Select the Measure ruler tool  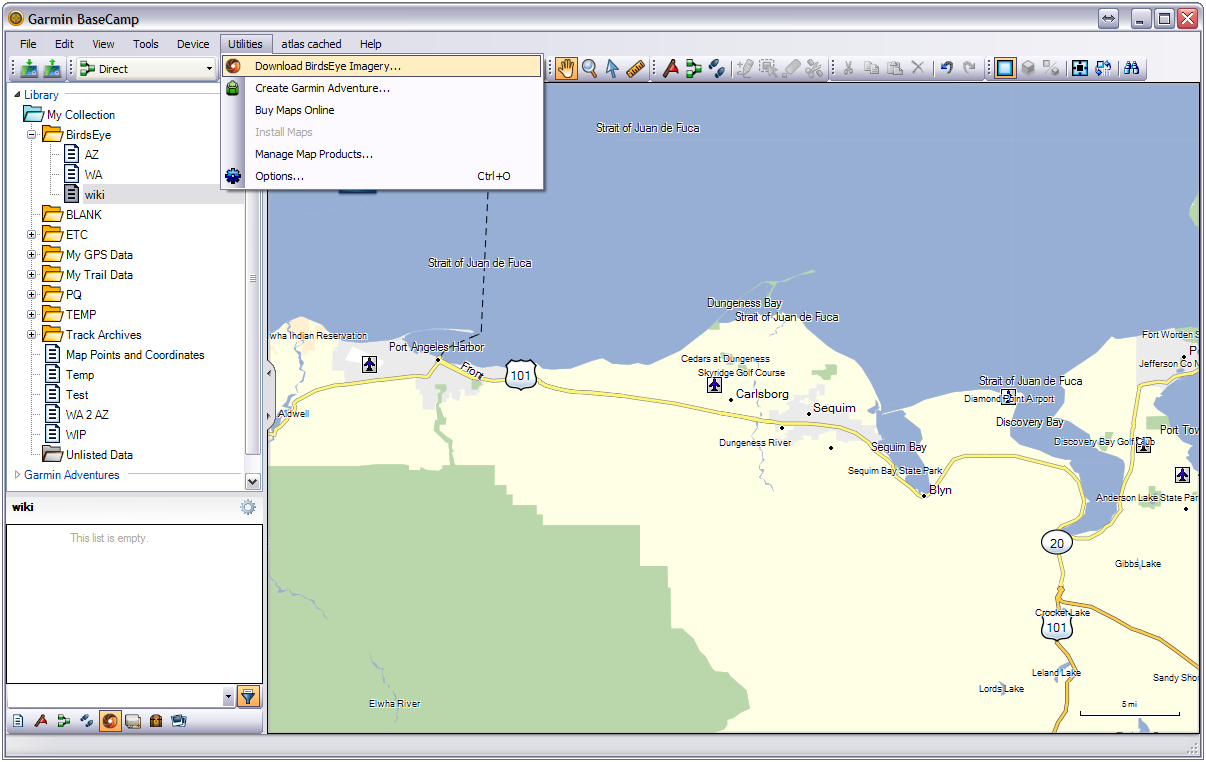tap(635, 68)
